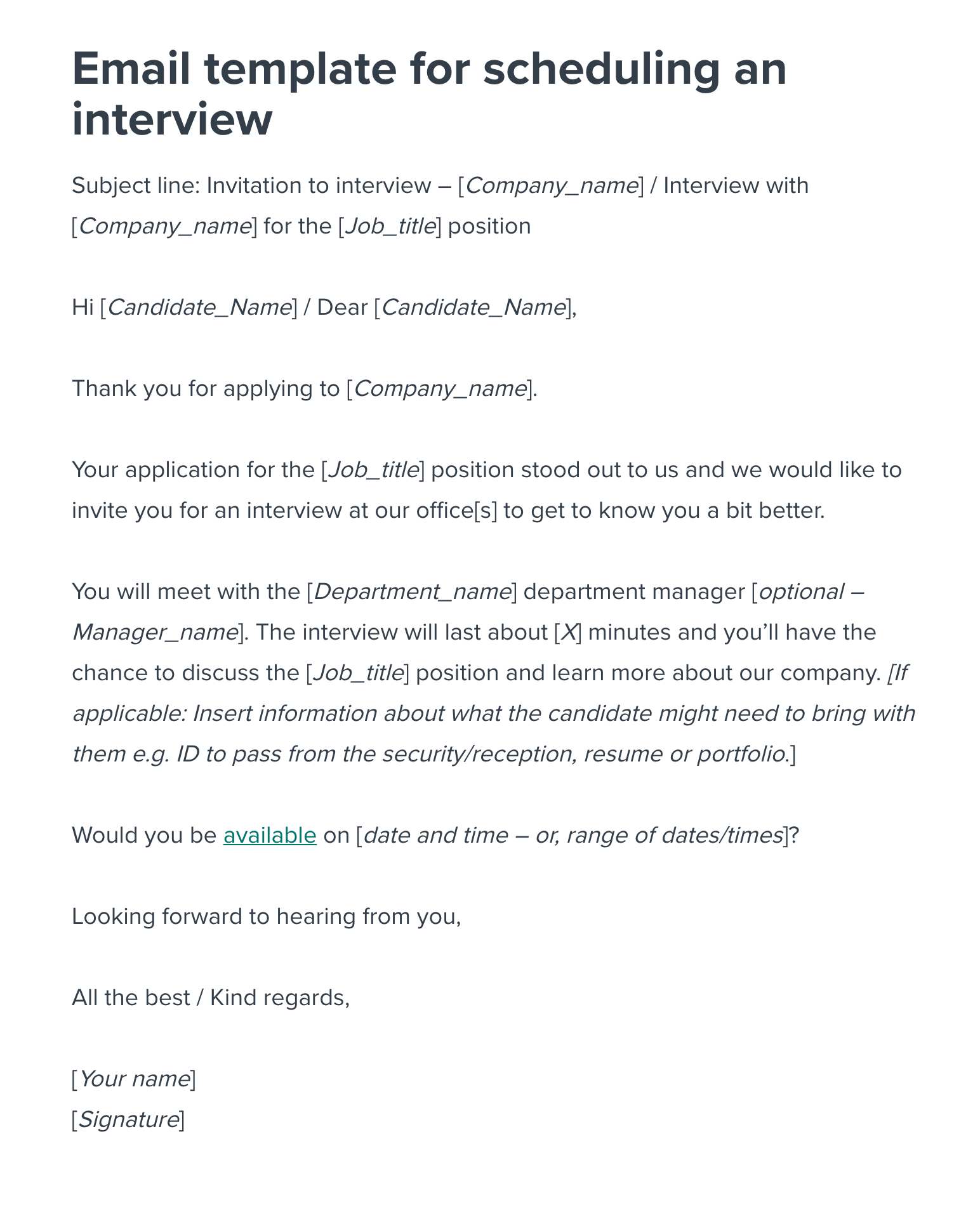Click the "Signature" placeholder
Image resolution: width=980 pixels, height=1212 pixels.
click(128, 1119)
